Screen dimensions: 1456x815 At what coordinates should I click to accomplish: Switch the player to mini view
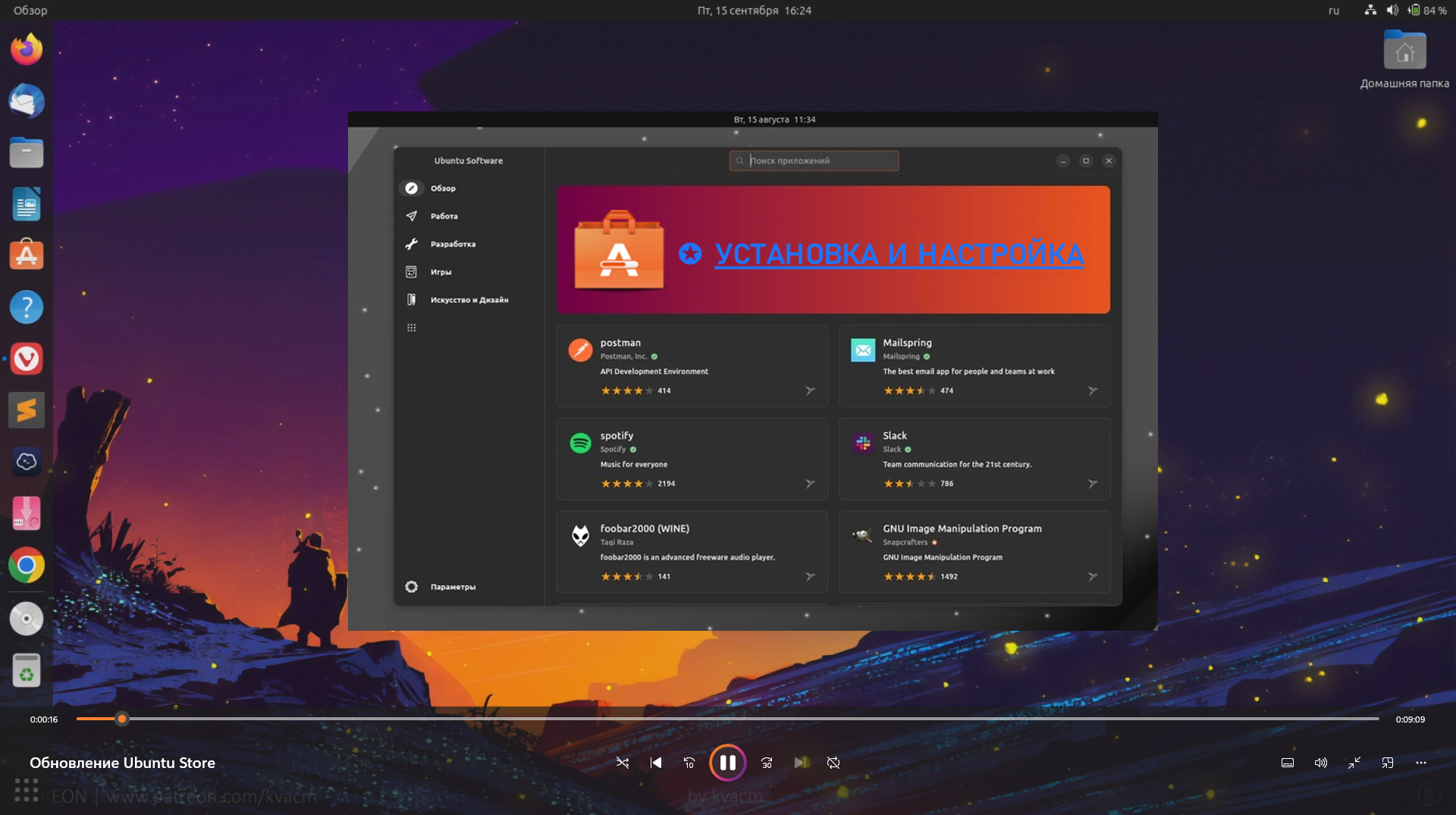(x=1388, y=763)
